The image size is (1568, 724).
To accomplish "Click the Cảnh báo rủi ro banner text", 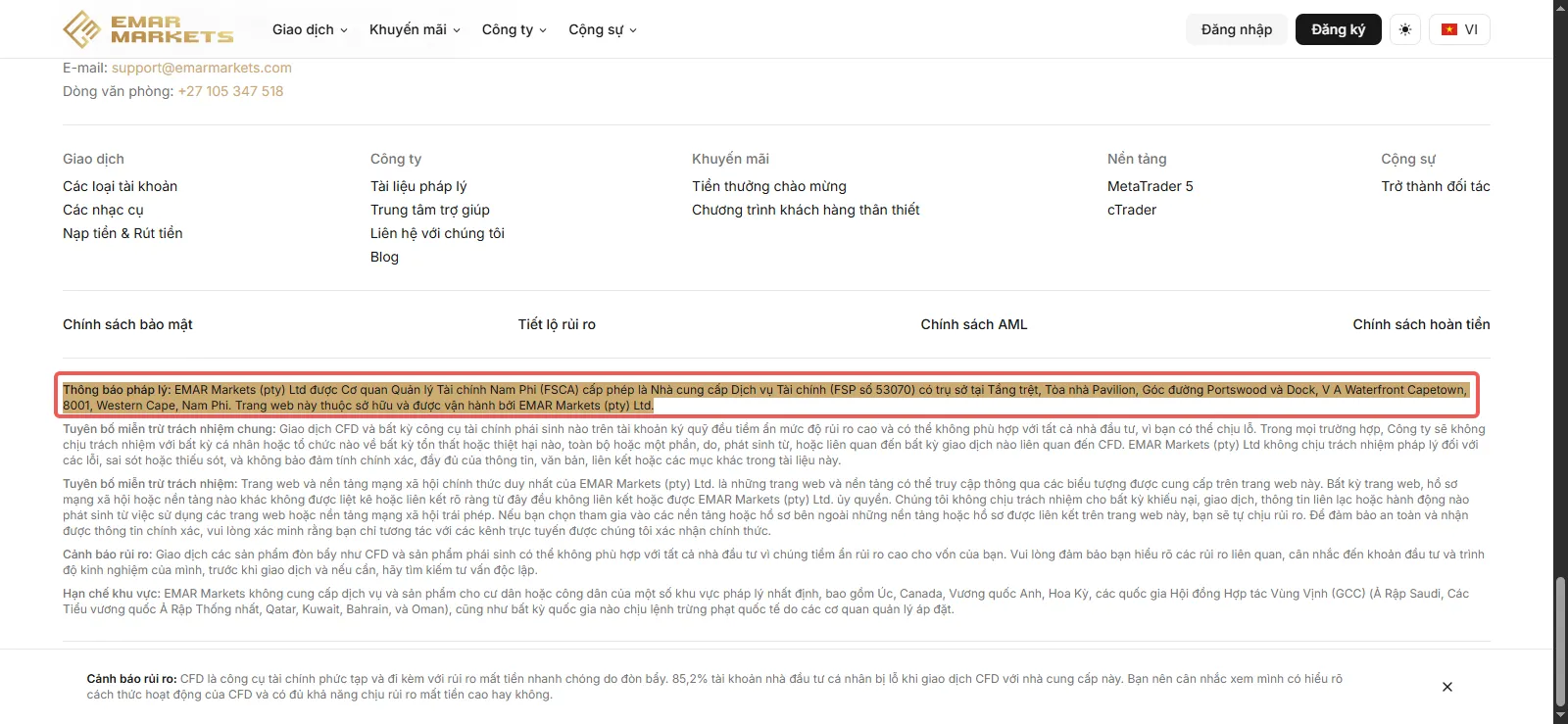I will click(x=715, y=686).
